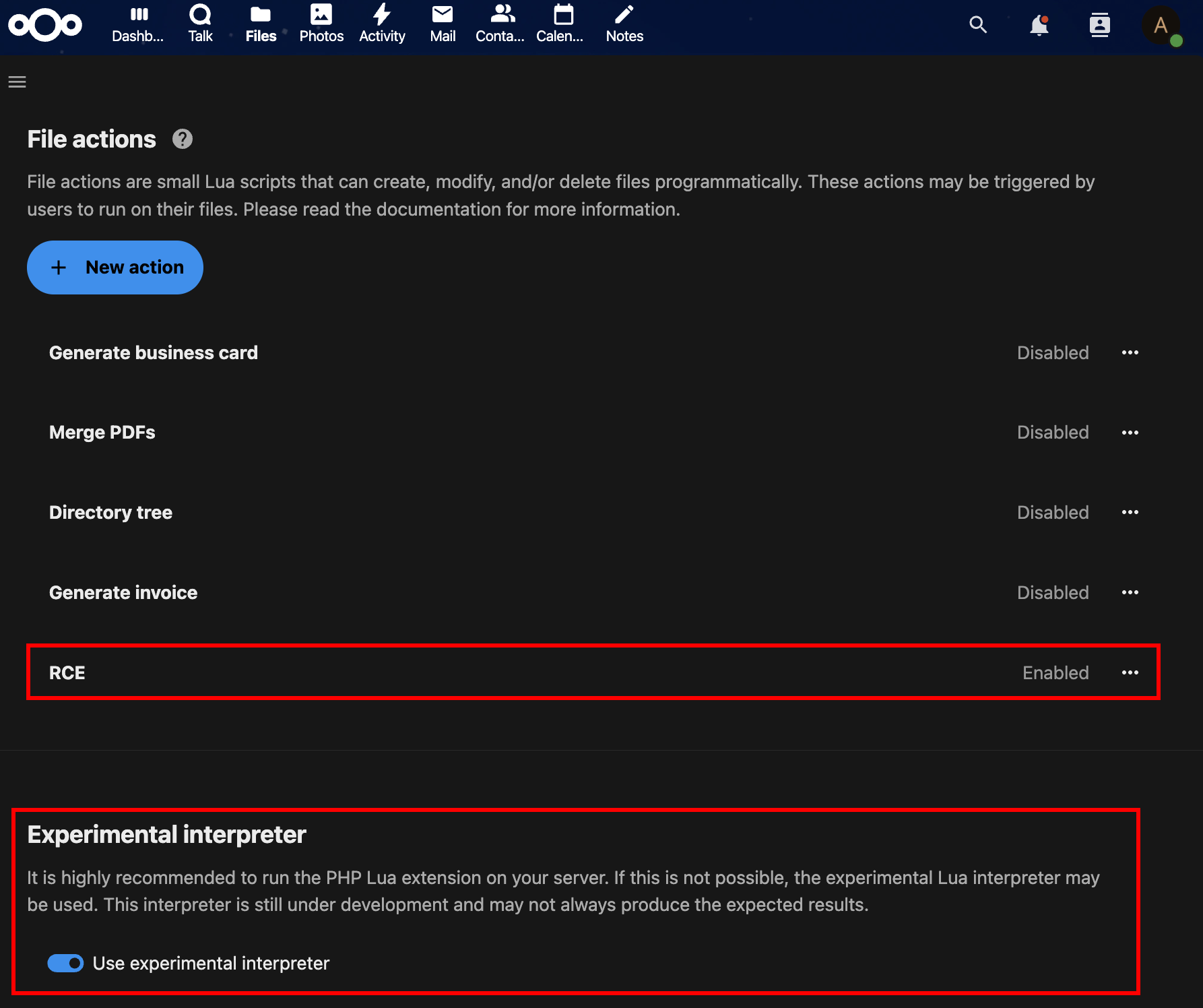Click Disabled status of Generate invoice

(x=1053, y=593)
